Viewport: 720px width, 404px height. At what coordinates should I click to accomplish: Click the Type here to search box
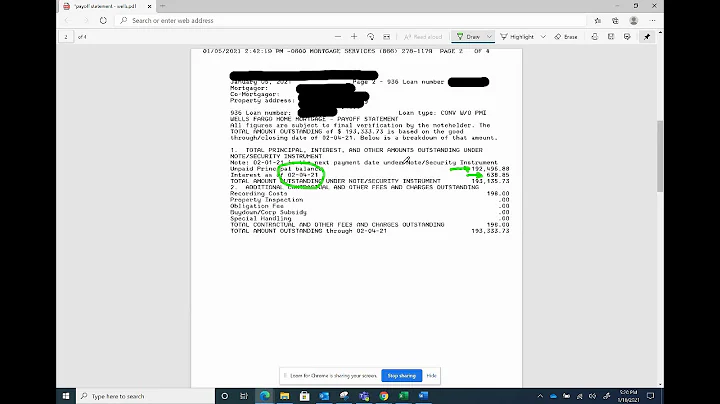[146, 396]
